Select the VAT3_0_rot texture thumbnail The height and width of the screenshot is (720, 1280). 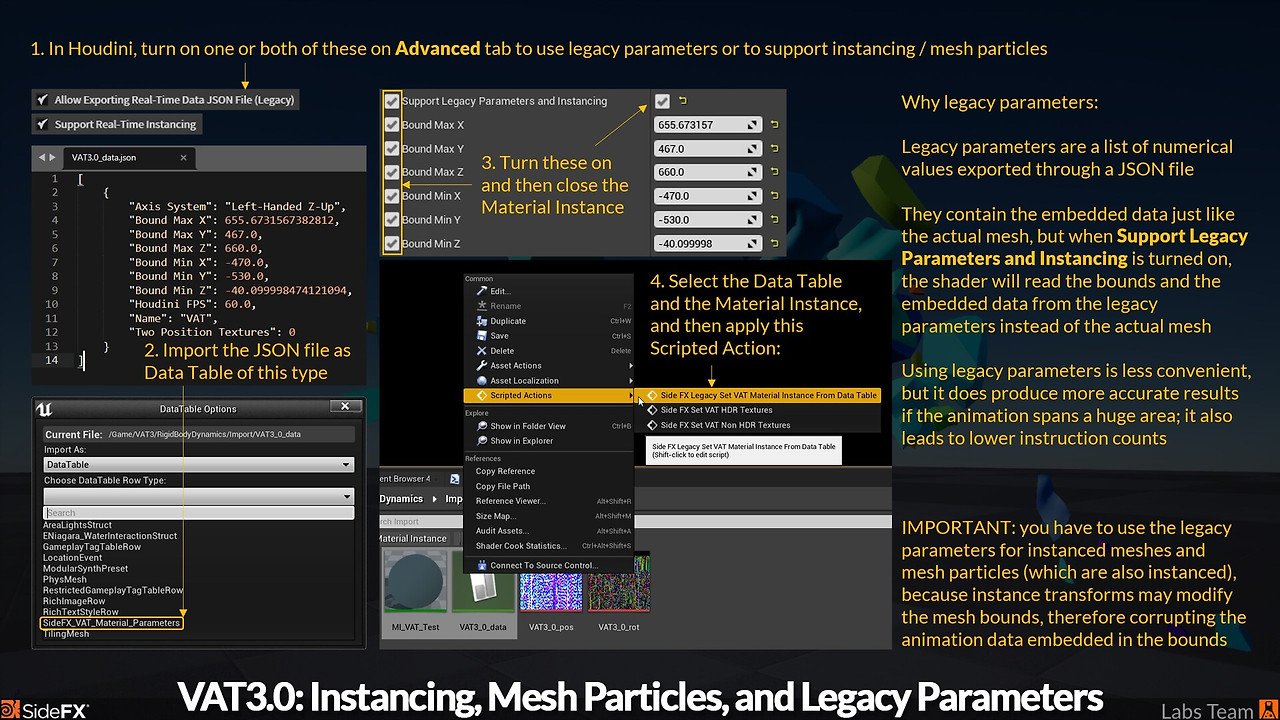(619, 592)
